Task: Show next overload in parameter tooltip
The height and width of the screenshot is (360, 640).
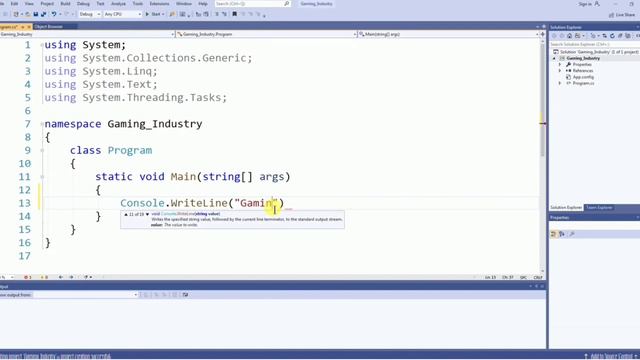Action: click(x=147, y=214)
